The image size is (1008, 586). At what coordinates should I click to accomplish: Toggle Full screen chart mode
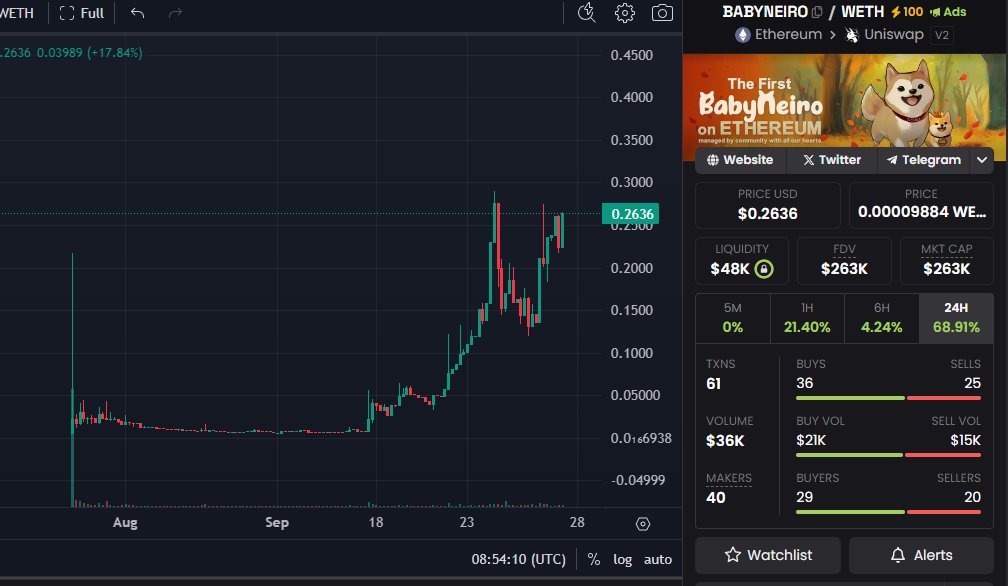[82, 13]
